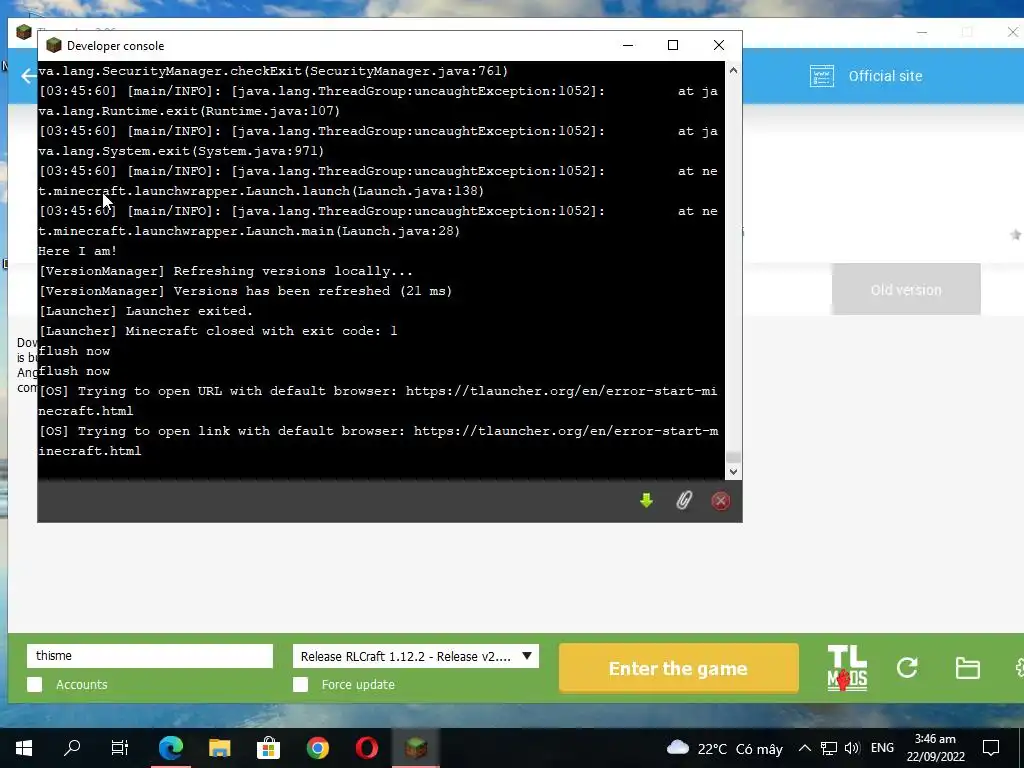Click the settings gear icon in TLauncher

(x=1019, y=667)
